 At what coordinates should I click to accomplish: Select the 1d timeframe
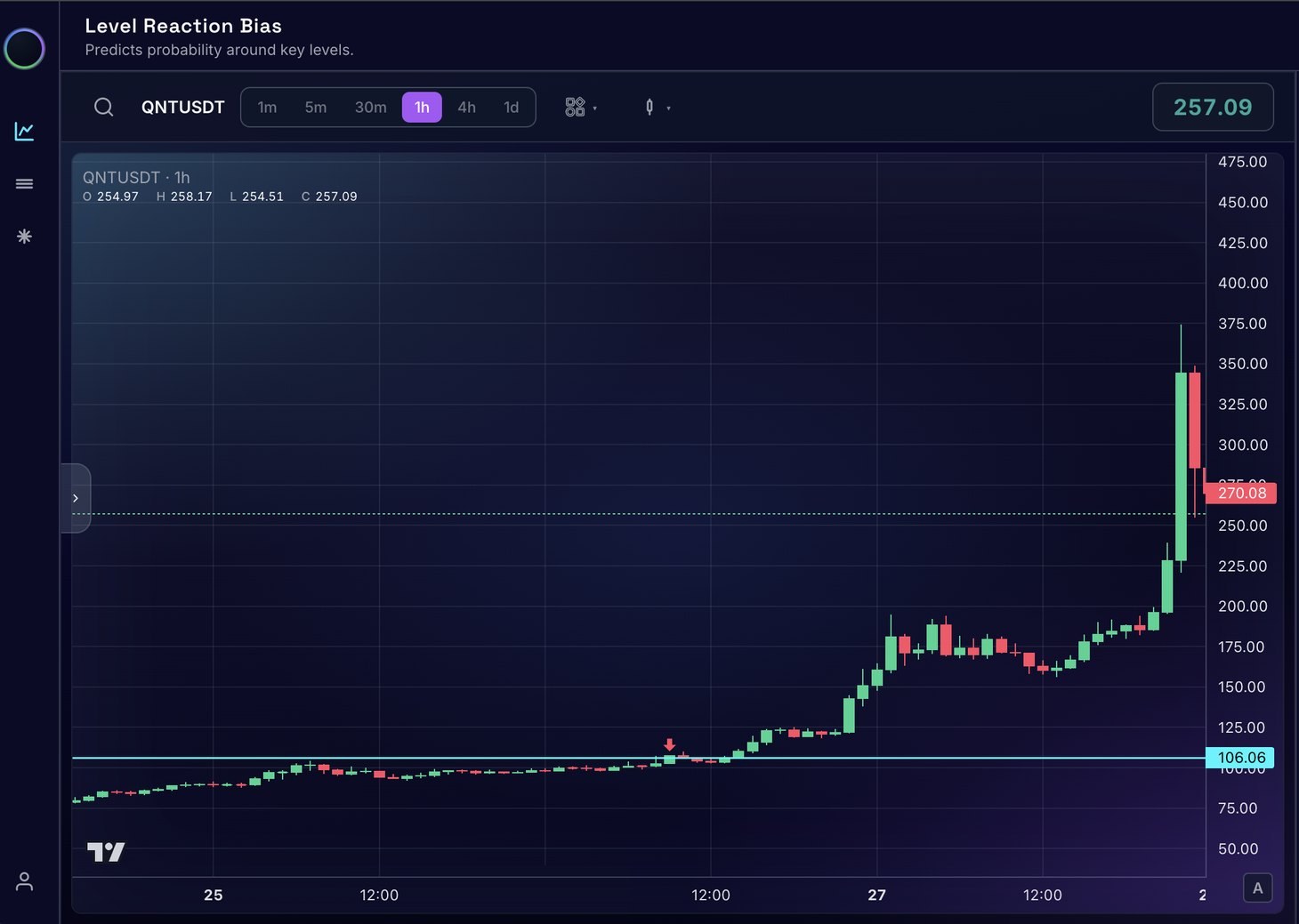point(511,108)
